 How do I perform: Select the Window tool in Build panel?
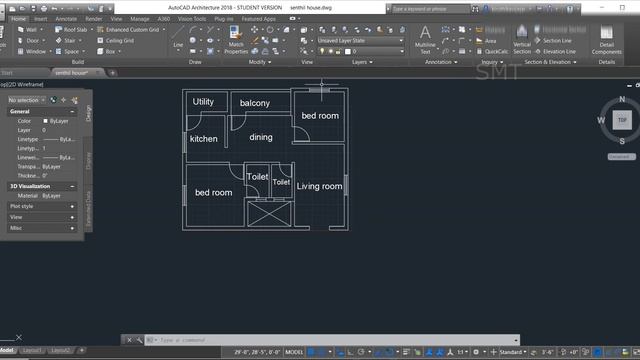tap(32, 51)
